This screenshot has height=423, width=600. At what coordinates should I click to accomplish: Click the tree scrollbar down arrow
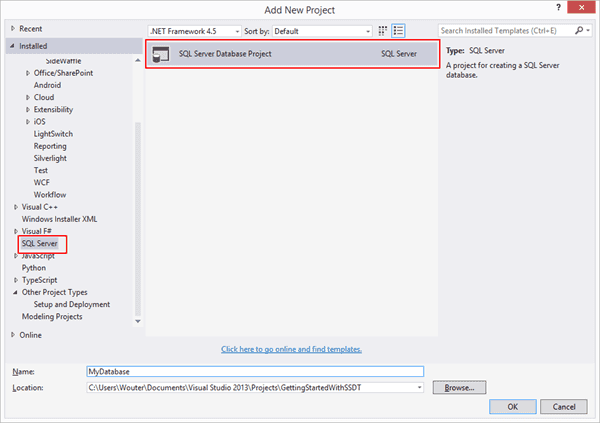pos(138,321)
